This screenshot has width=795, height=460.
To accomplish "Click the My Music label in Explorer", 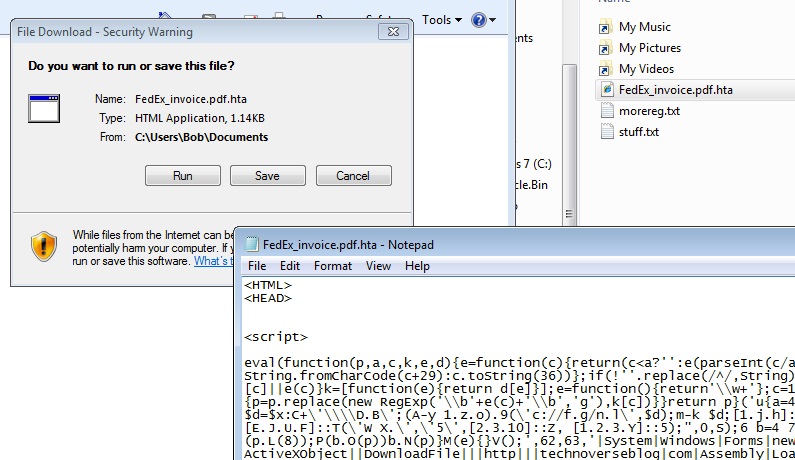I will (644, 27).
